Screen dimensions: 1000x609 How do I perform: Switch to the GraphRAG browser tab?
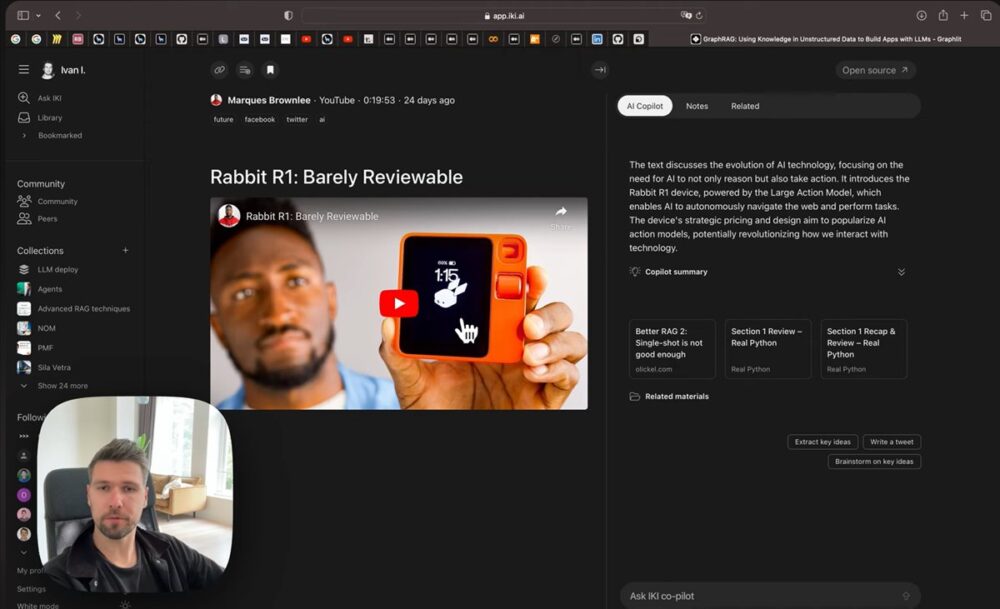coord(826,39)
